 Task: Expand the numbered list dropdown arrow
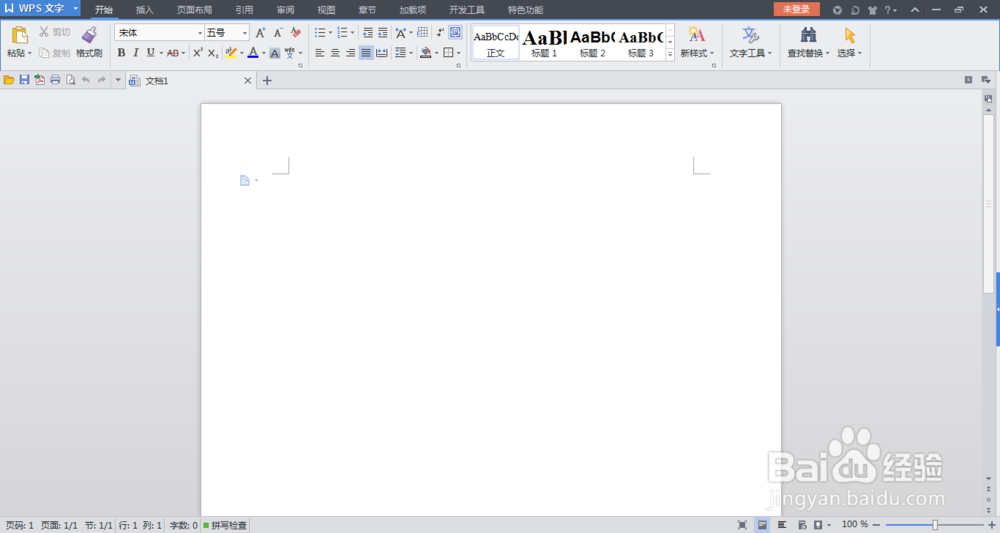tap(352, 33)
